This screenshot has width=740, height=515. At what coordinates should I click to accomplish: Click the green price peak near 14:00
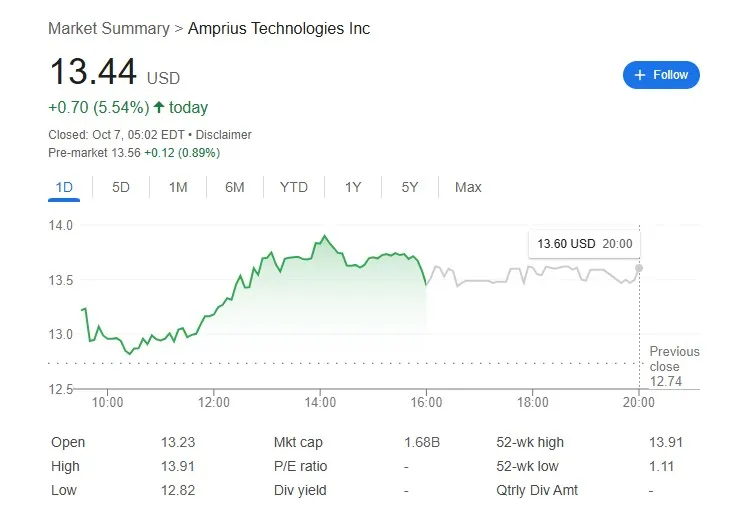tap(324, 236)
